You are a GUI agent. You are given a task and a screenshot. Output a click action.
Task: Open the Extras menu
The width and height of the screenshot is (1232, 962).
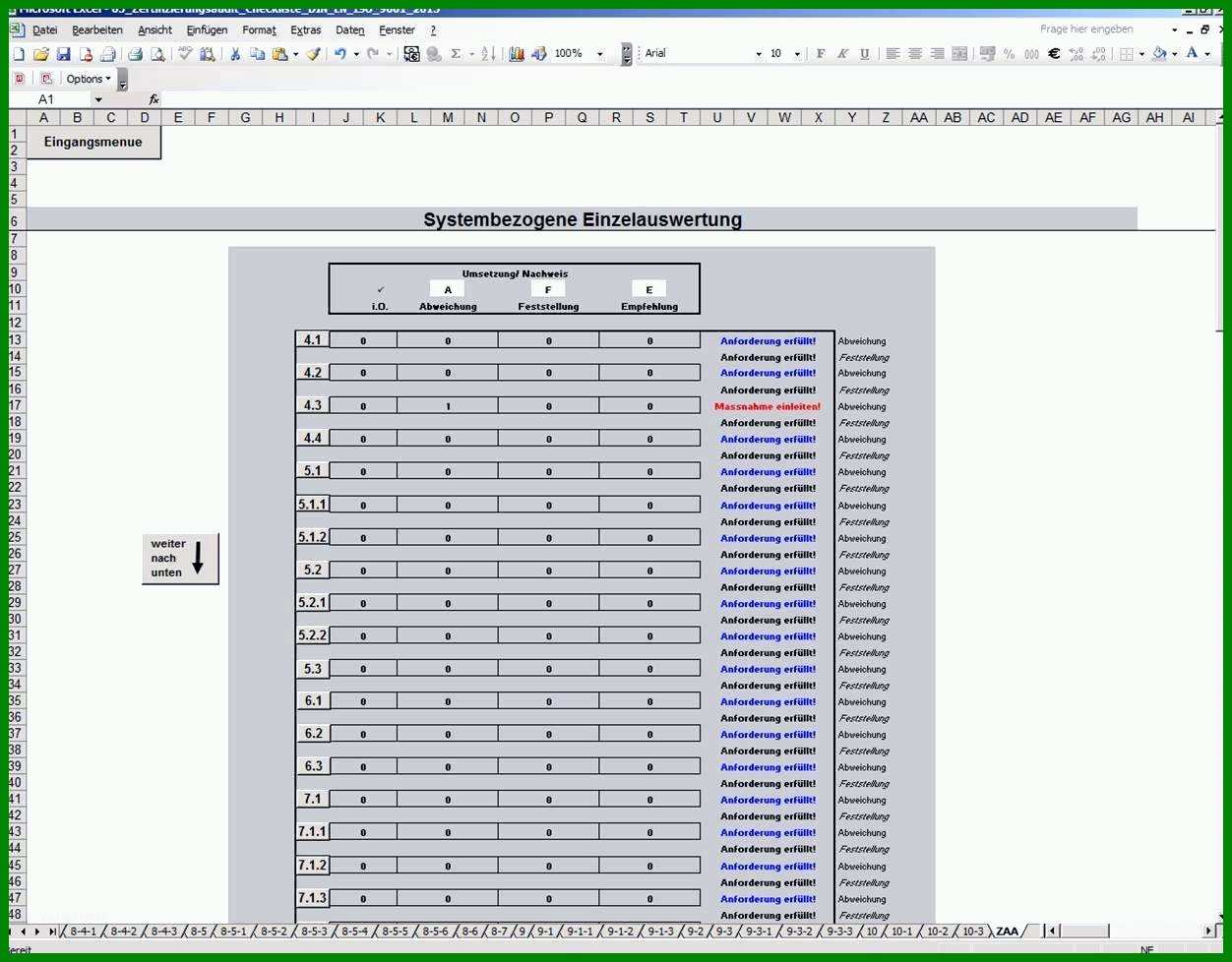[306, 30]
